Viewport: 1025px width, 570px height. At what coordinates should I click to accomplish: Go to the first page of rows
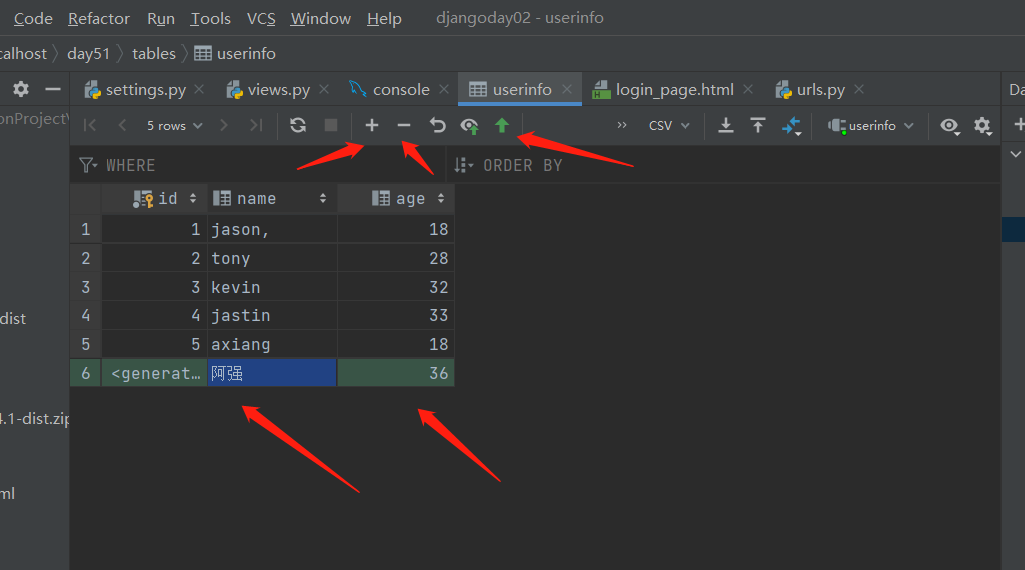click(x=90, y=125)
